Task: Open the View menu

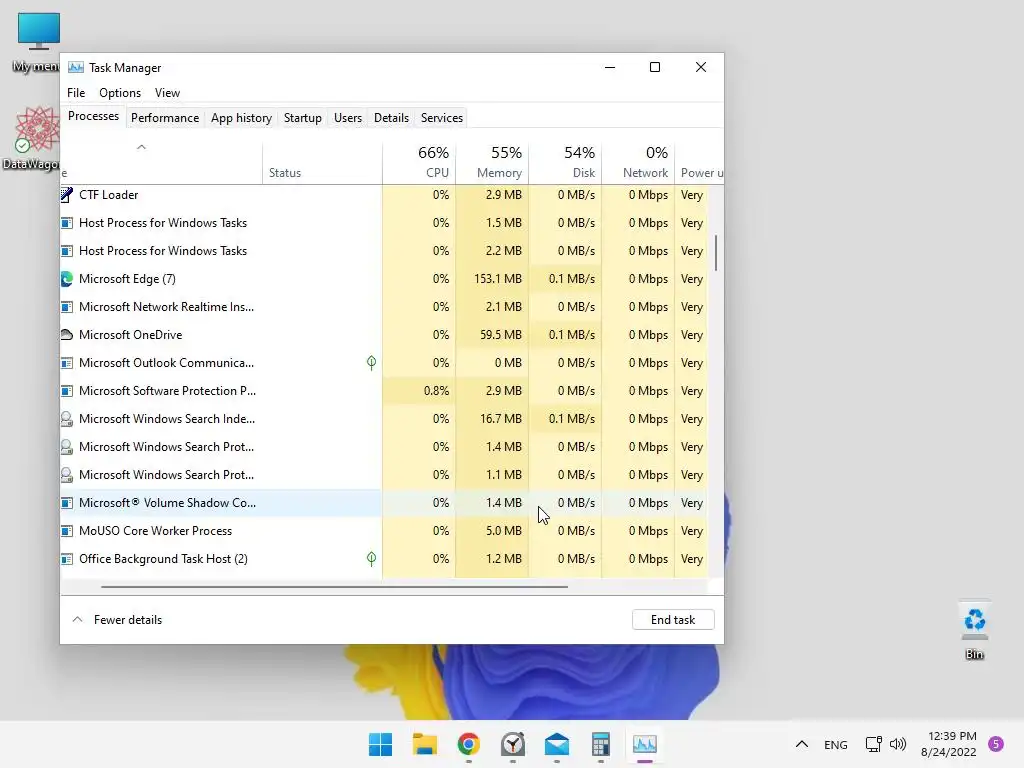Action: (167, 93)
